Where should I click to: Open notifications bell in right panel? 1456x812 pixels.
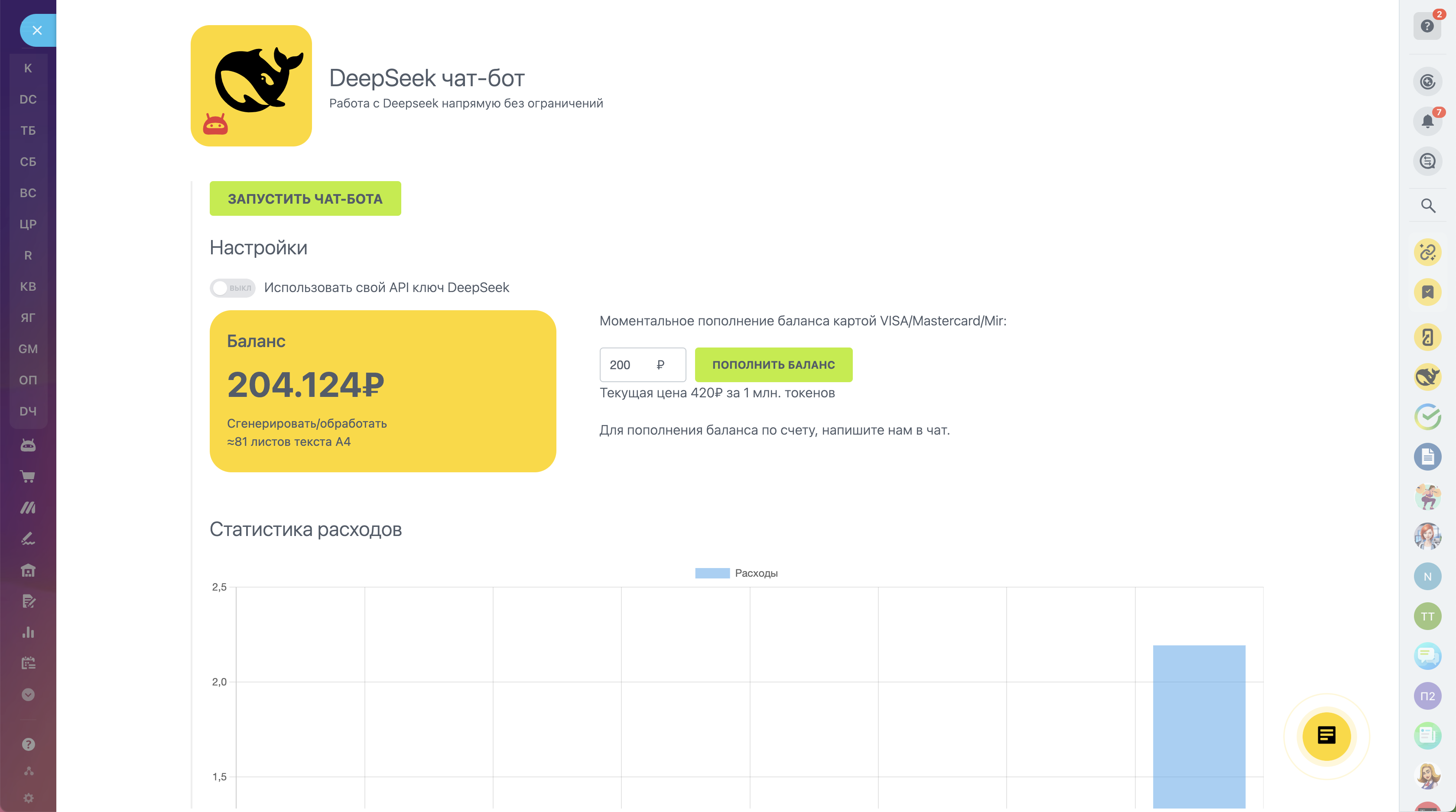click(1427, 121)
